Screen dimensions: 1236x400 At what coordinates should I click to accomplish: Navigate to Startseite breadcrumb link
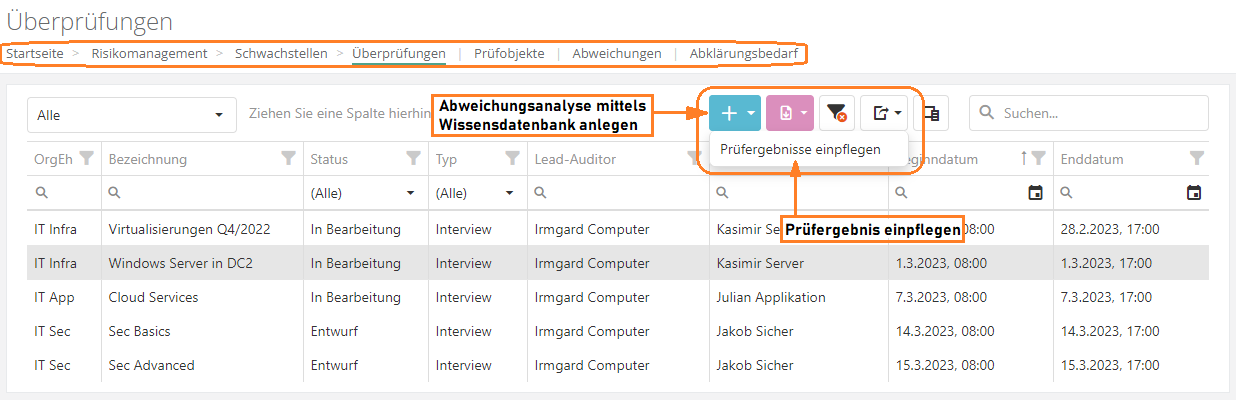pyautogui.click(x=35, y=53)
